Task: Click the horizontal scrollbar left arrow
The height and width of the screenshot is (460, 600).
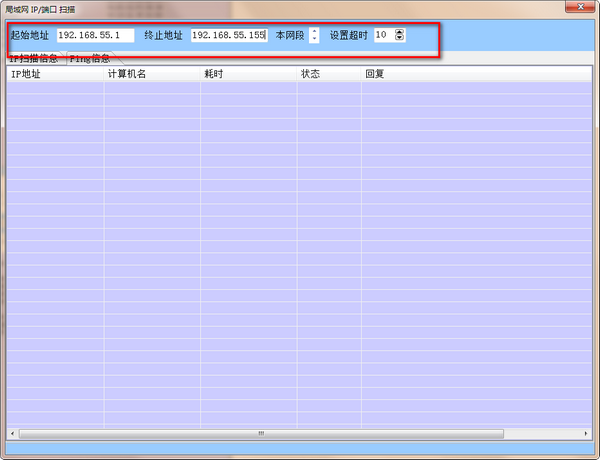Action: pyautogui.click(x=12, y=434)
